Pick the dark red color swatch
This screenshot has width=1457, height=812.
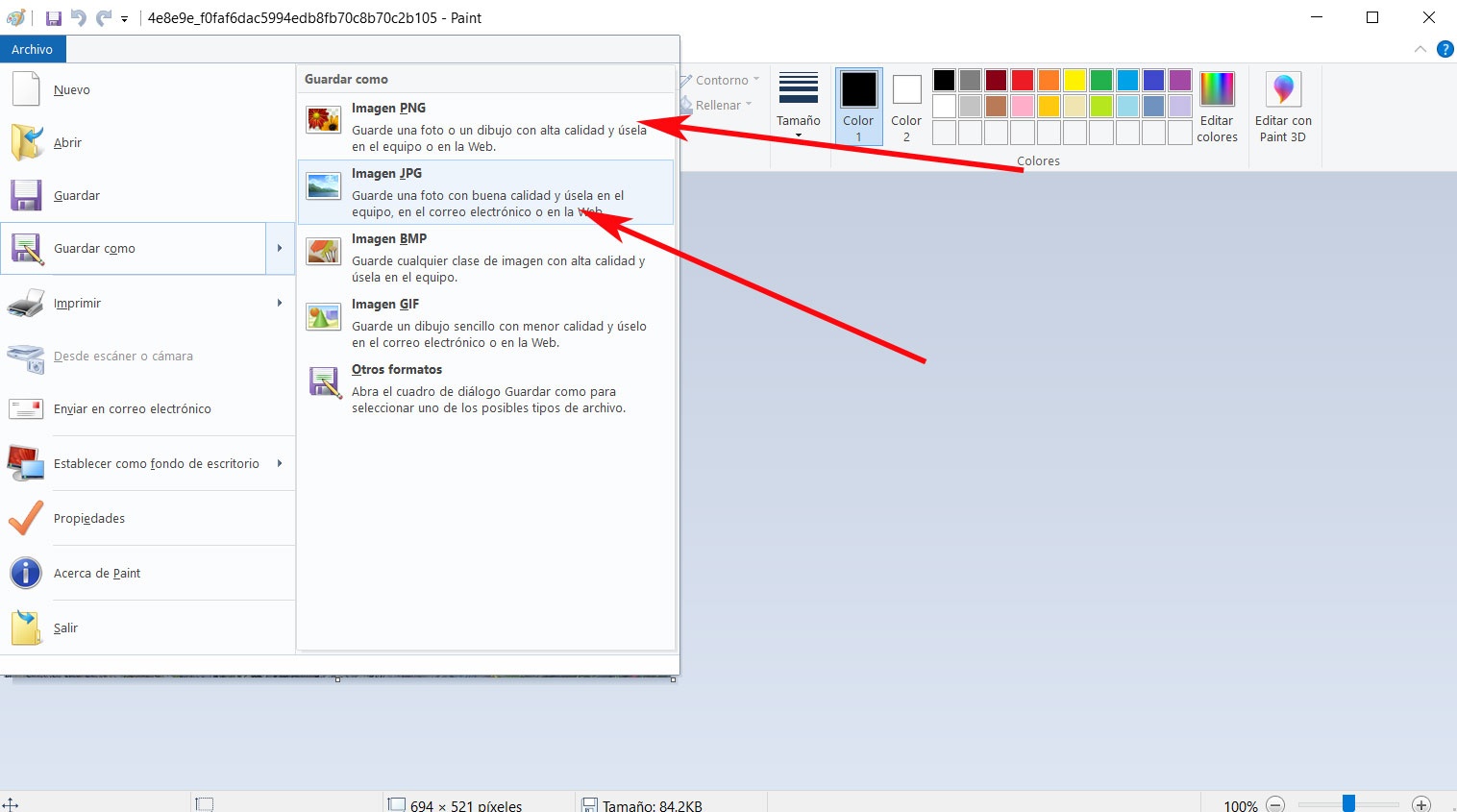pyautogui.click(x=996, y=80)
